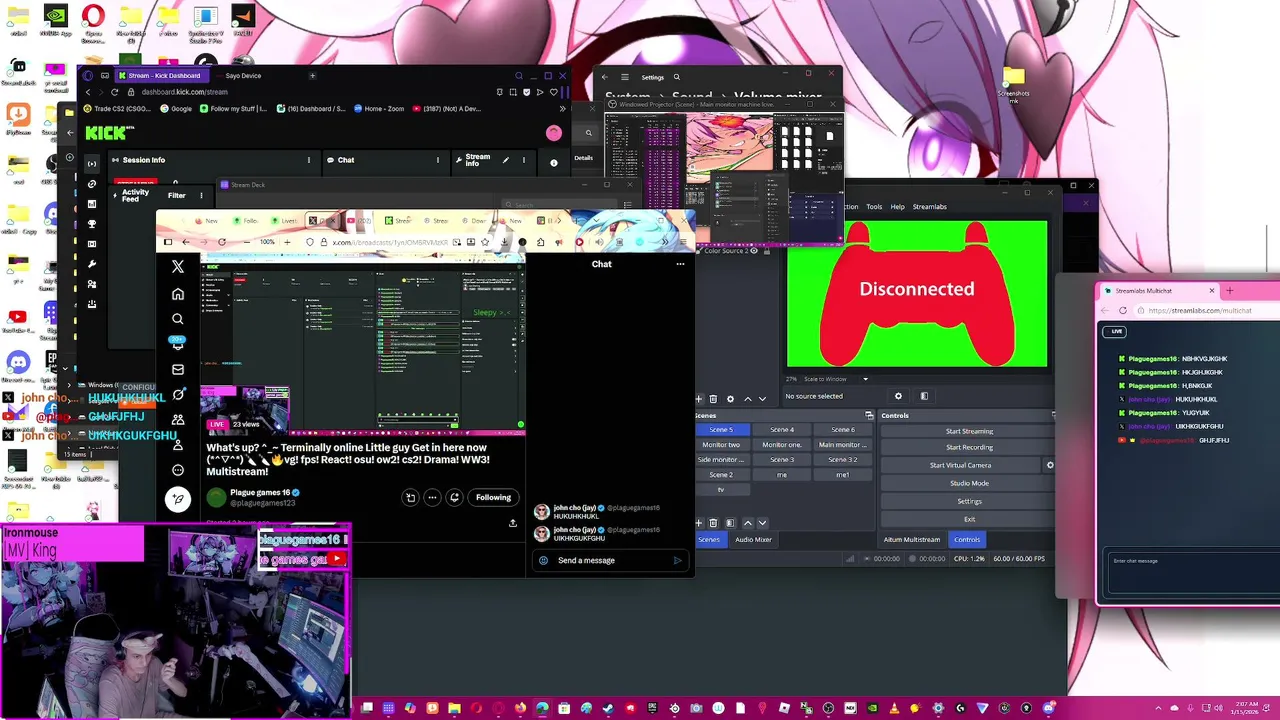Open the X Chat three-dot options
Screen dimensions: 1280x720
pyautogui.click(x=680, y=264)
